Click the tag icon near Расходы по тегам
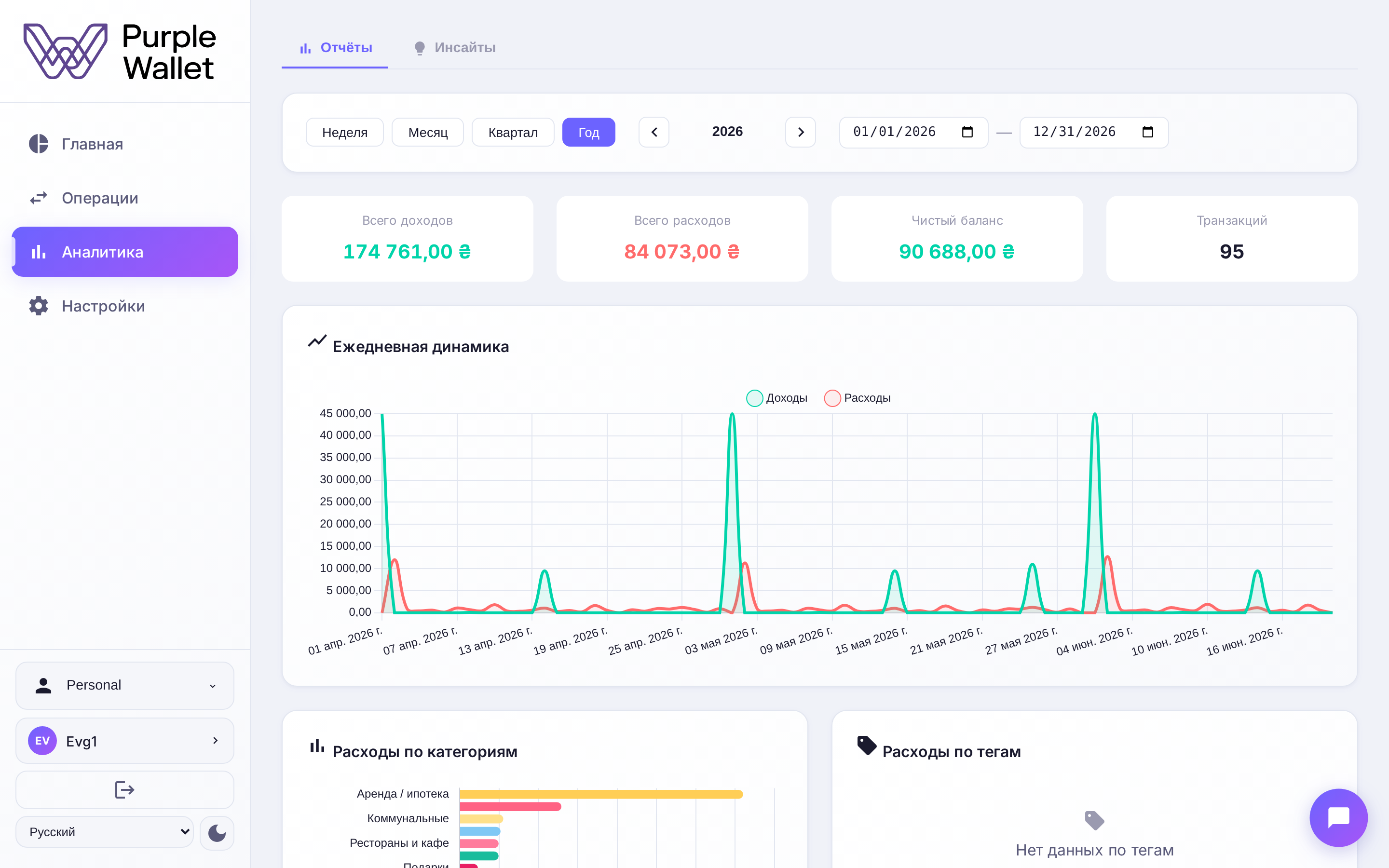 point(867,746)
